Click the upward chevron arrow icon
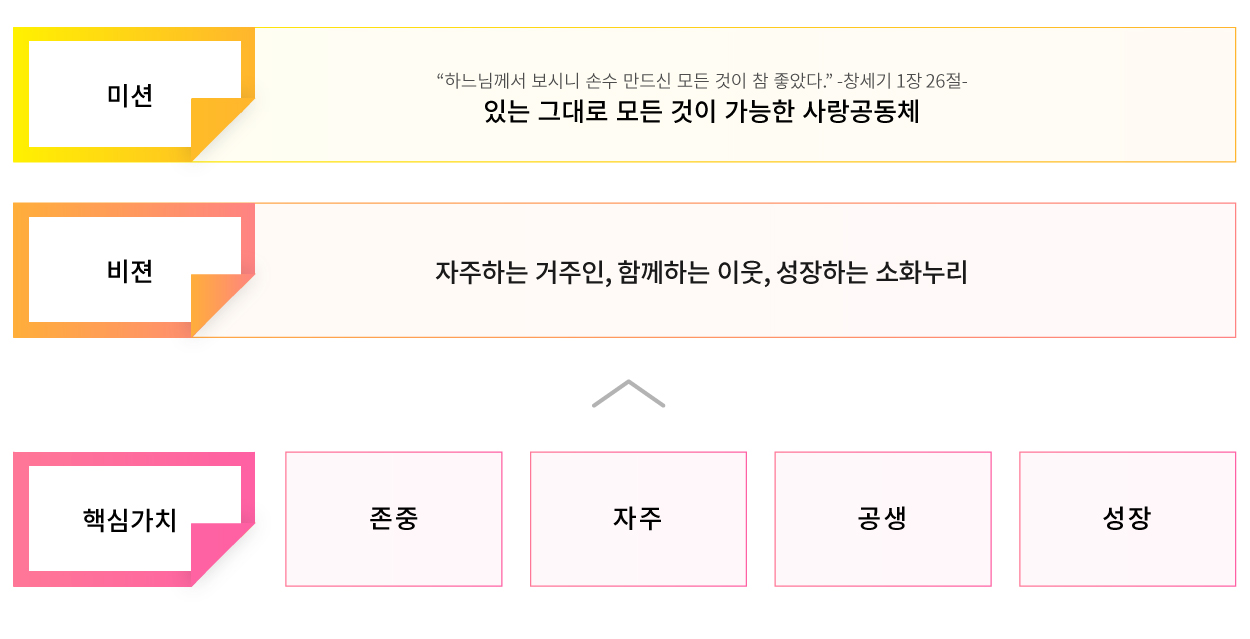 [628, 394]
